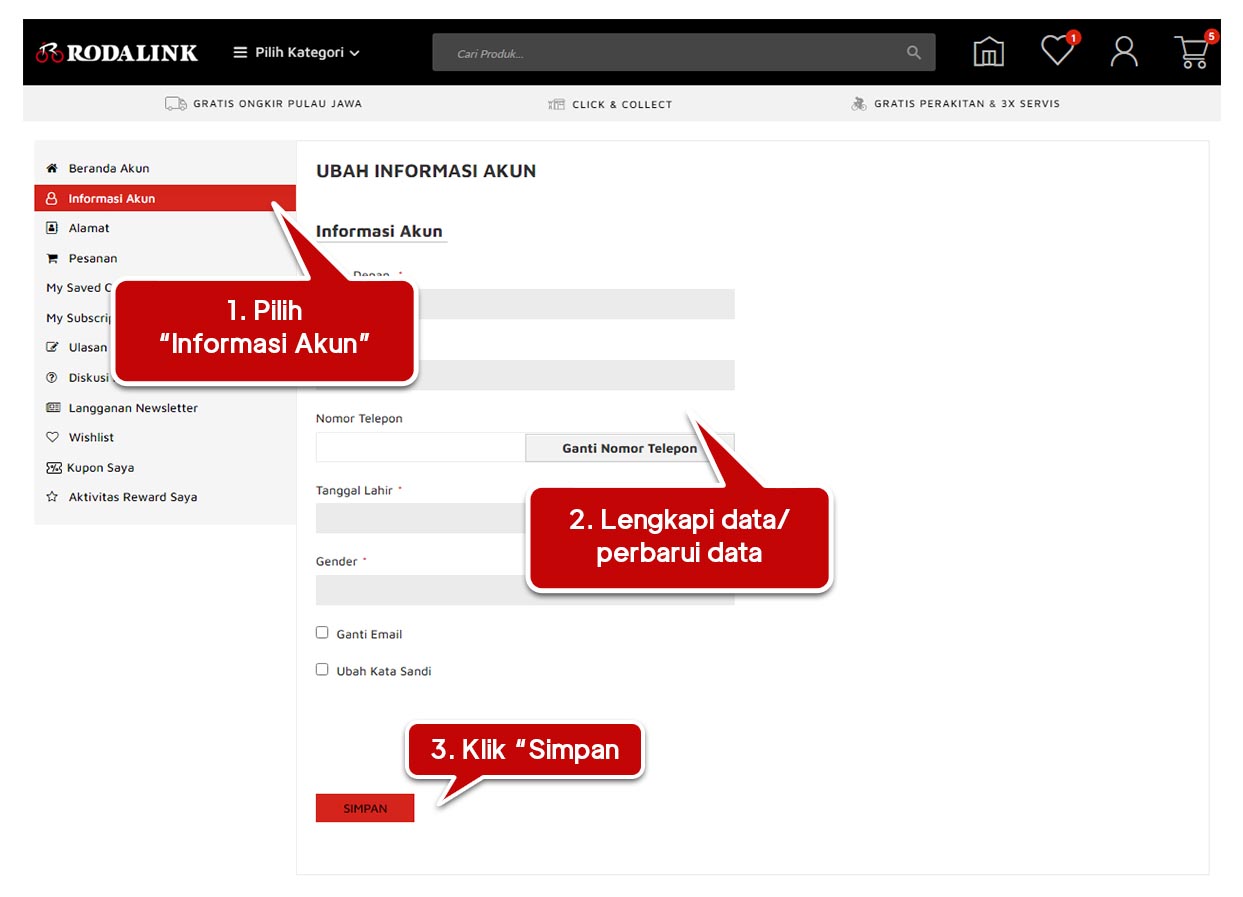1243x897 pixels.
Task: Click the Rodalink logo
Action: [x=117, y=53]
